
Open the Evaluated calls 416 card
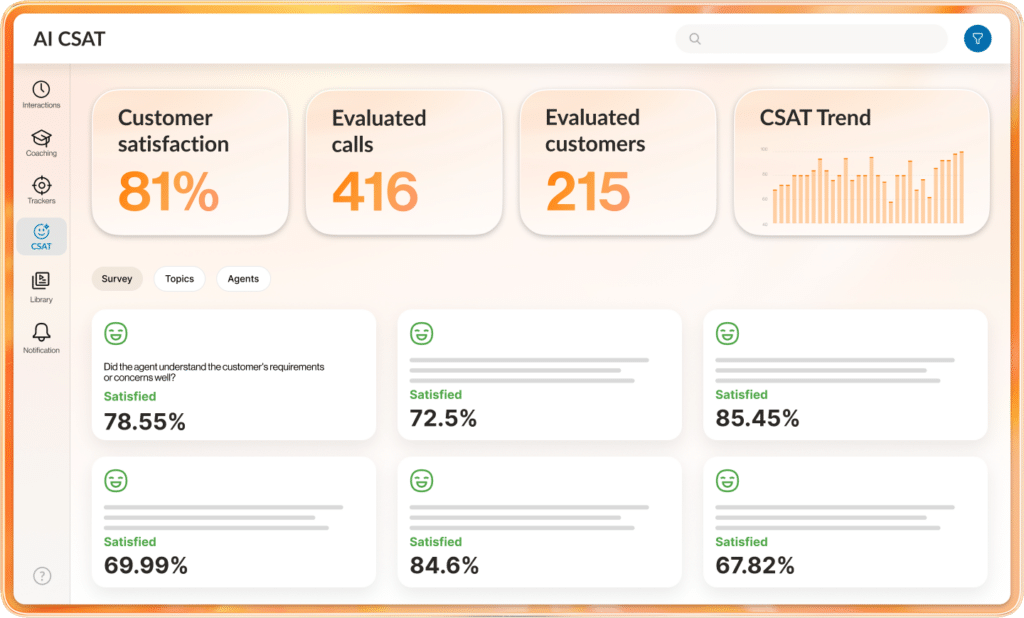403,162
